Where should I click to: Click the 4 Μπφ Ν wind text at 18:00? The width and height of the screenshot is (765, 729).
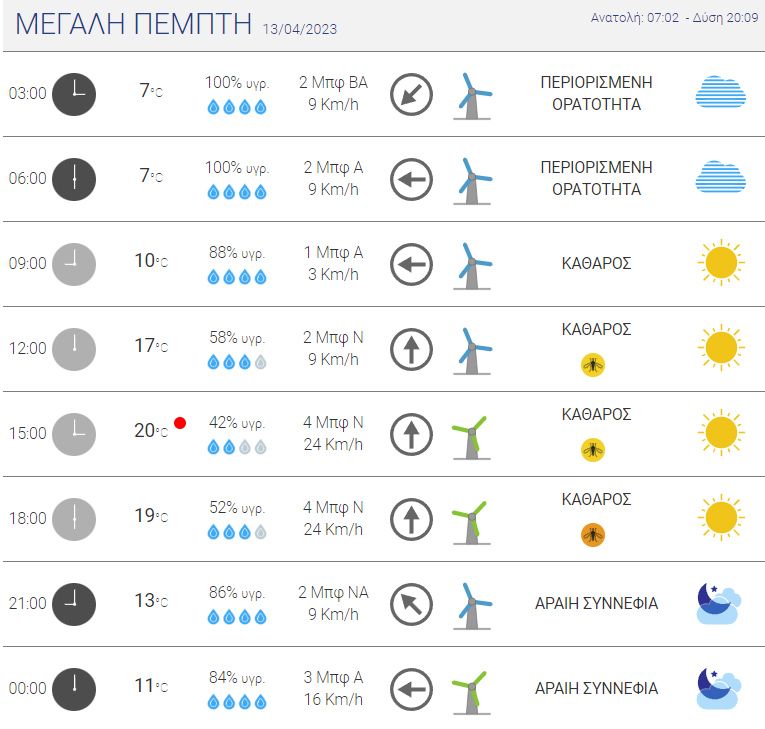click(333, 507)
